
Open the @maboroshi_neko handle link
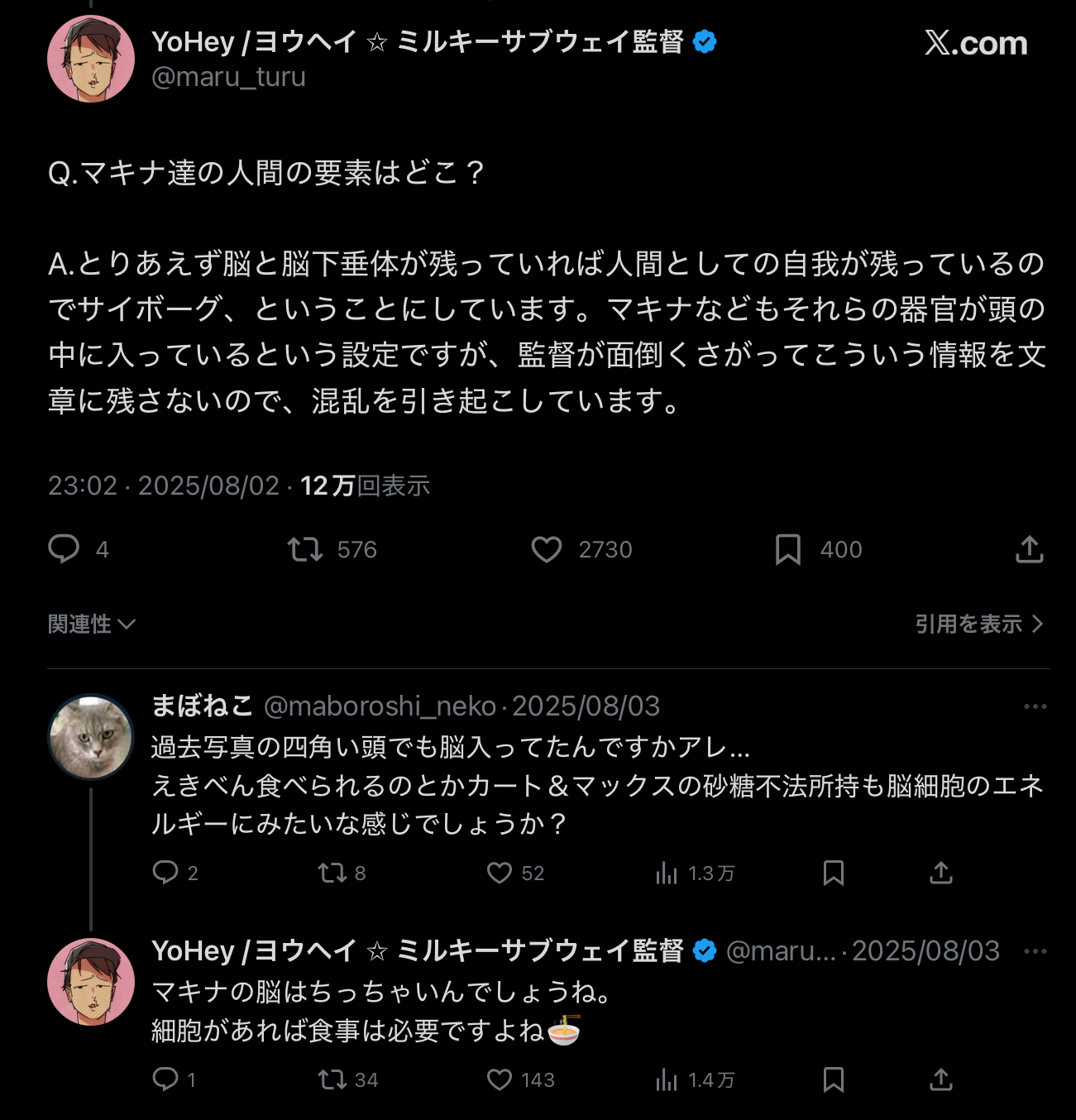[380, 706]
